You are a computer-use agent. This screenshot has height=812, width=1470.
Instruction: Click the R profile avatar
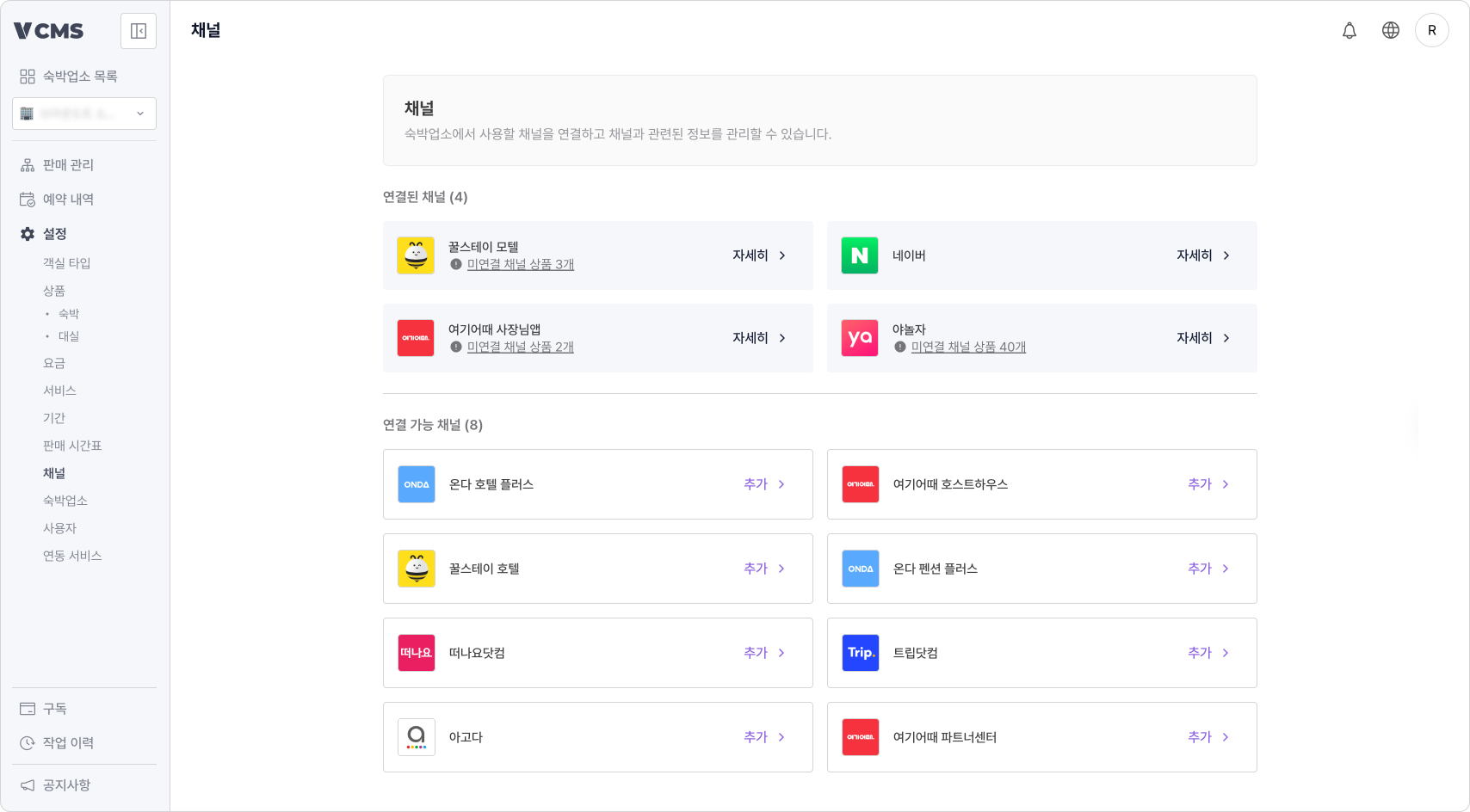(1432, 30)
